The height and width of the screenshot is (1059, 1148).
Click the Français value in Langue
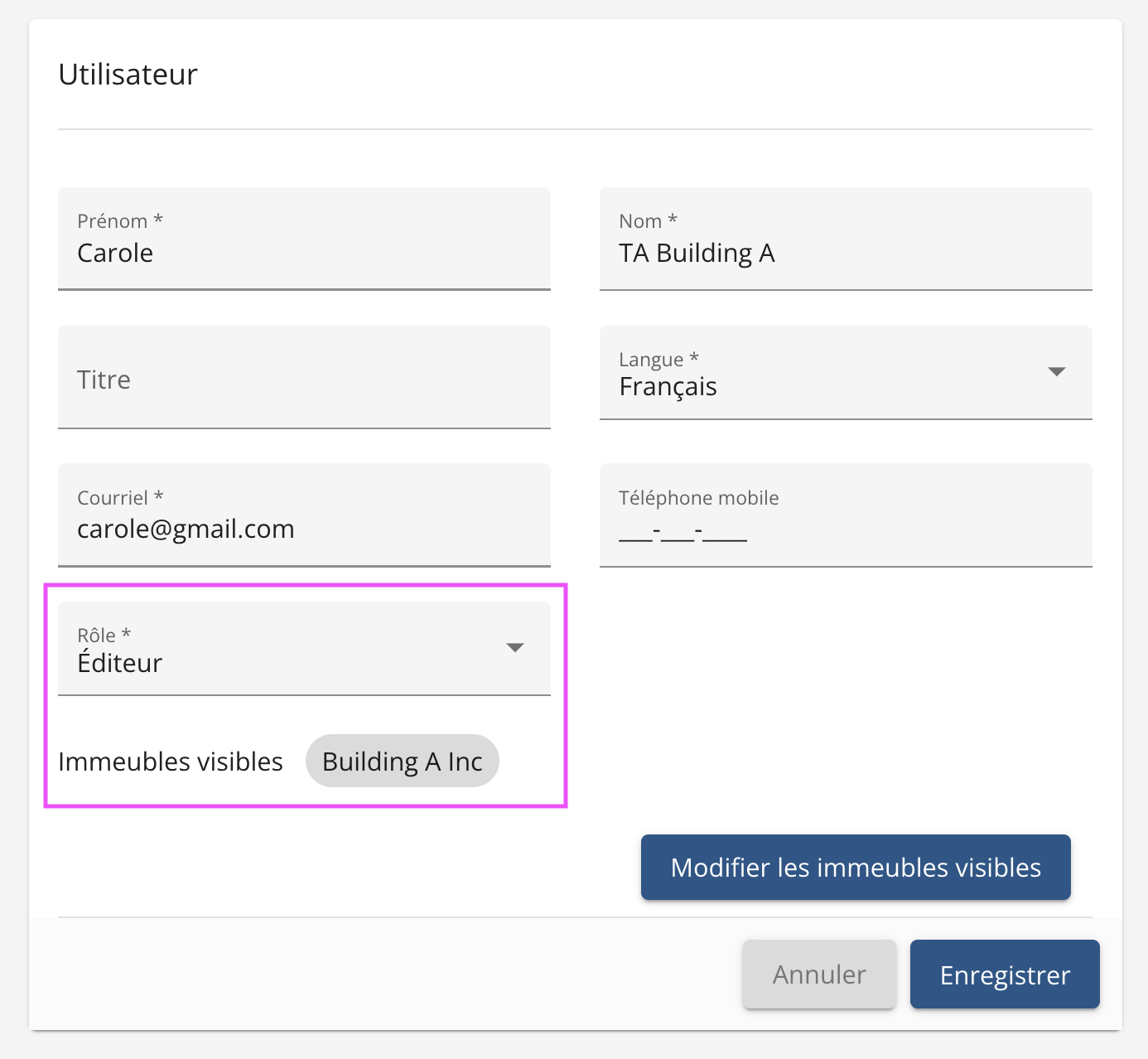(668, 387)
